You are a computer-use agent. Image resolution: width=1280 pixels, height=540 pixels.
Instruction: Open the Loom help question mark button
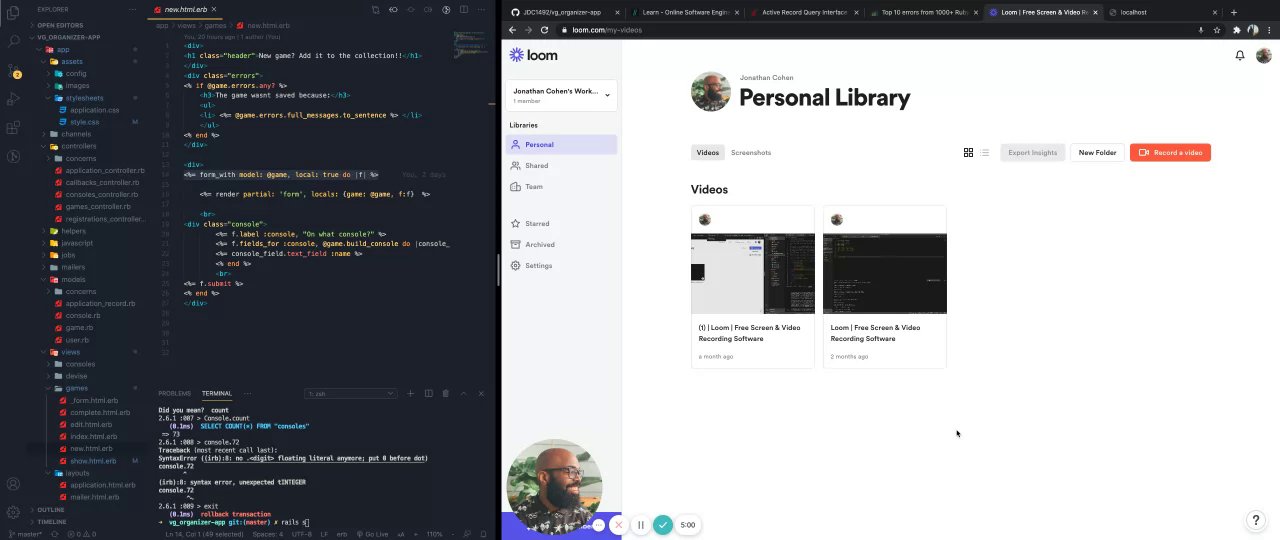[1257, 520]
